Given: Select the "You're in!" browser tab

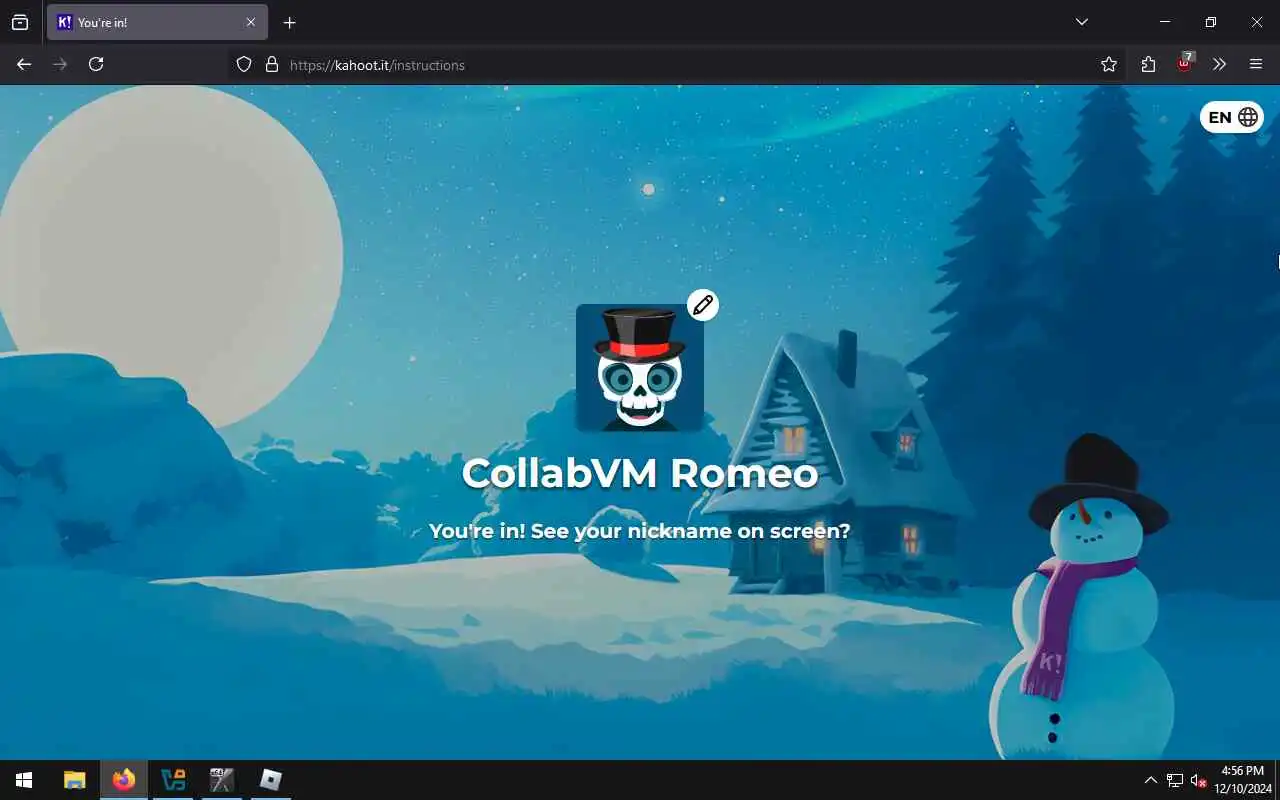Looking at the screenshot, I should pos(157,22).
